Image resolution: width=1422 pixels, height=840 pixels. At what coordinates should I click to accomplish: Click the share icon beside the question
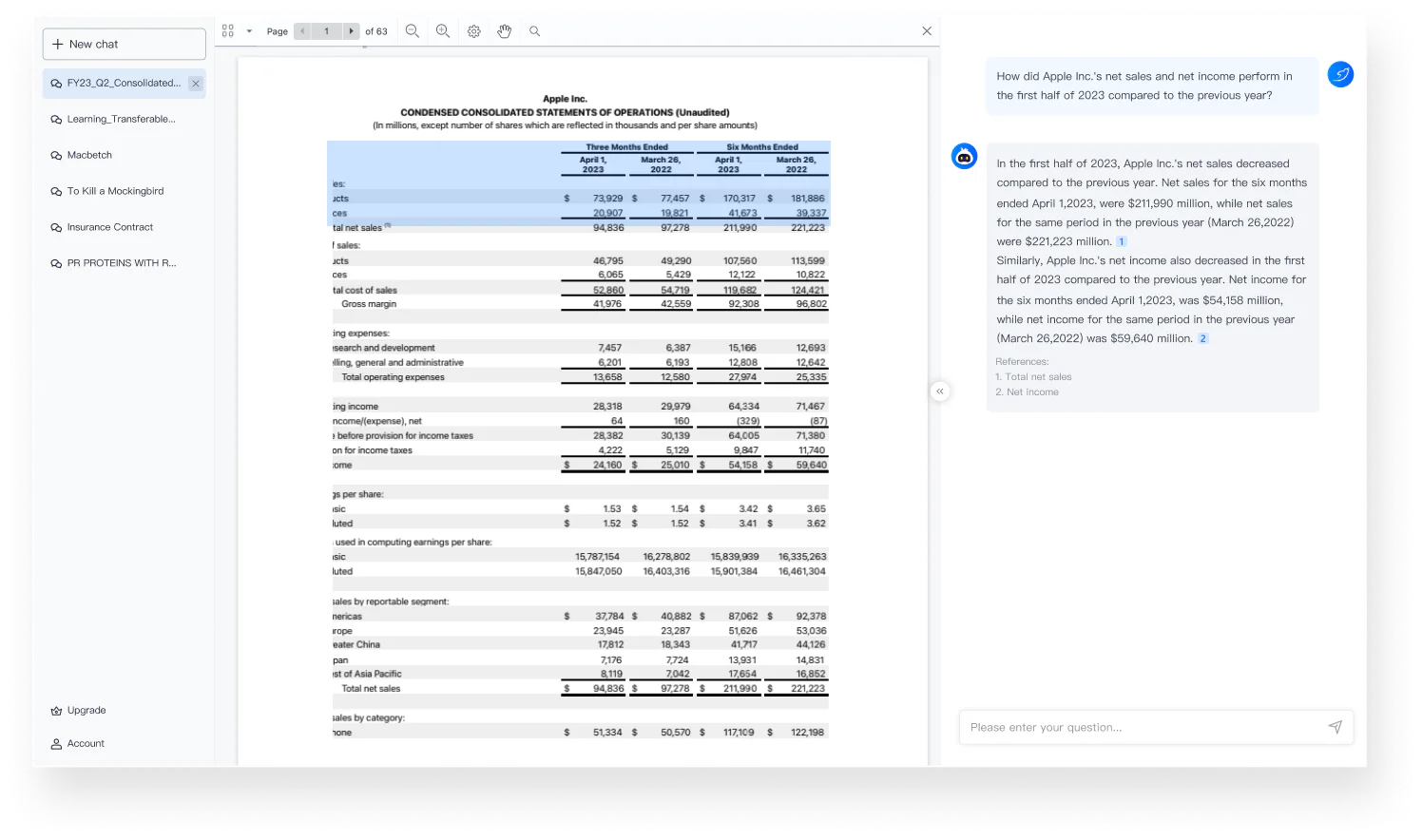click(1340, 73)
